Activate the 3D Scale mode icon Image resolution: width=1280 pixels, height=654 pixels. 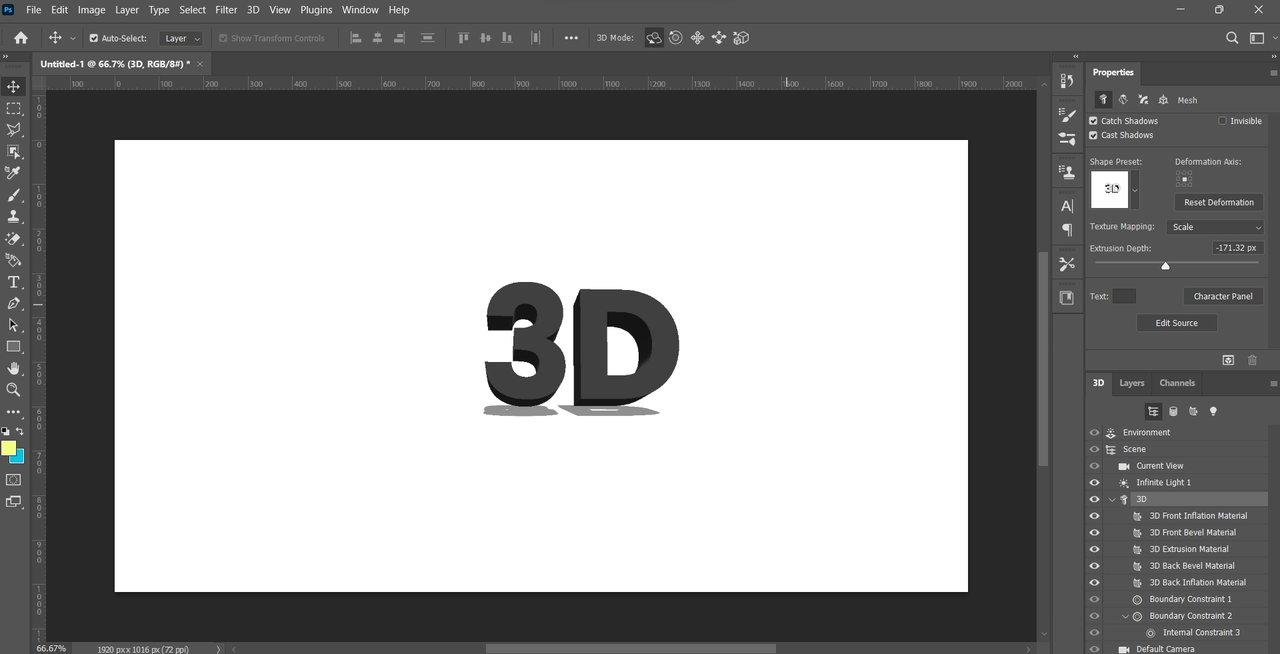742,38
